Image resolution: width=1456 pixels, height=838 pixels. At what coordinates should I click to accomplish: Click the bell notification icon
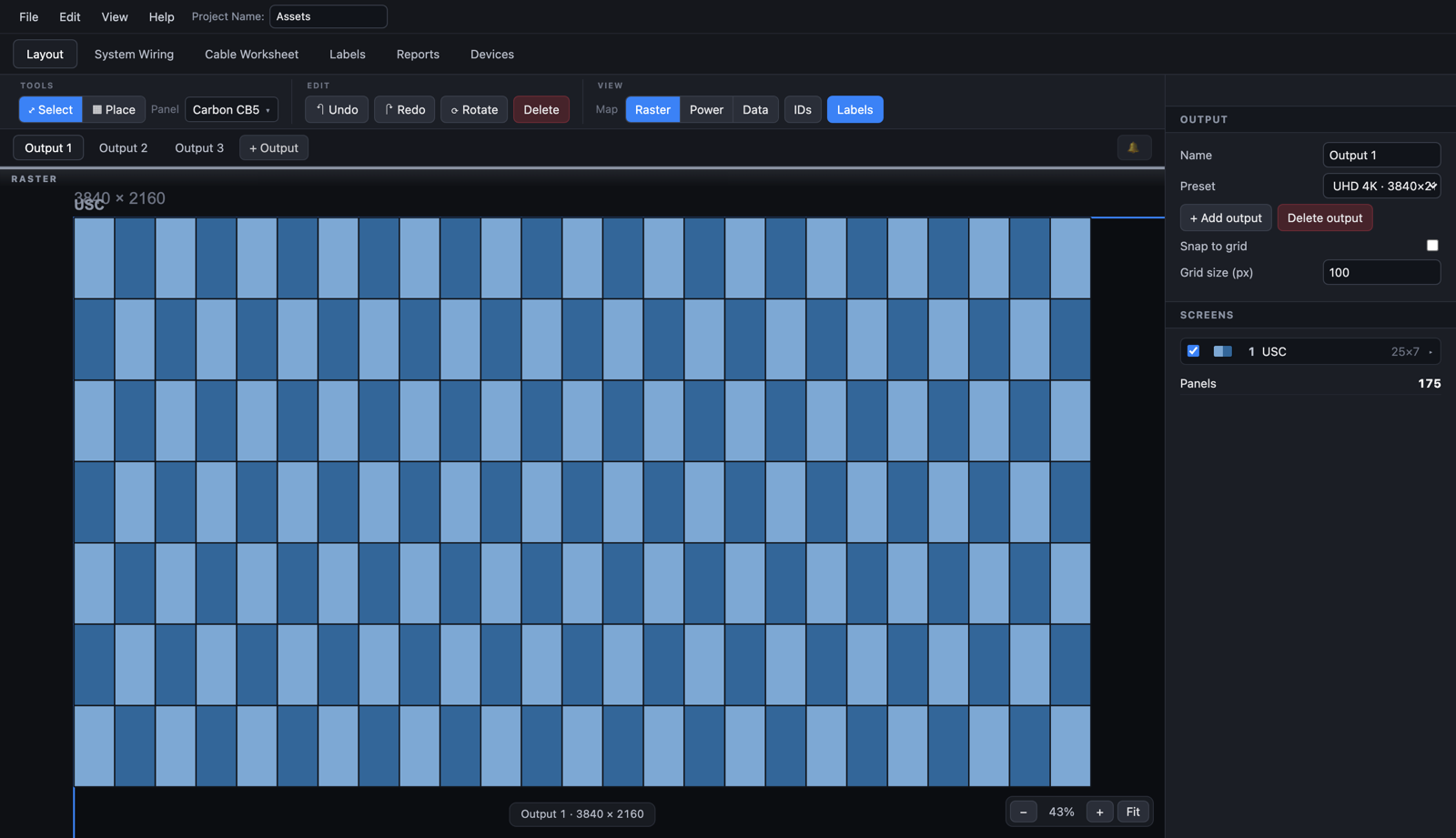click(x=1134, y=147)
